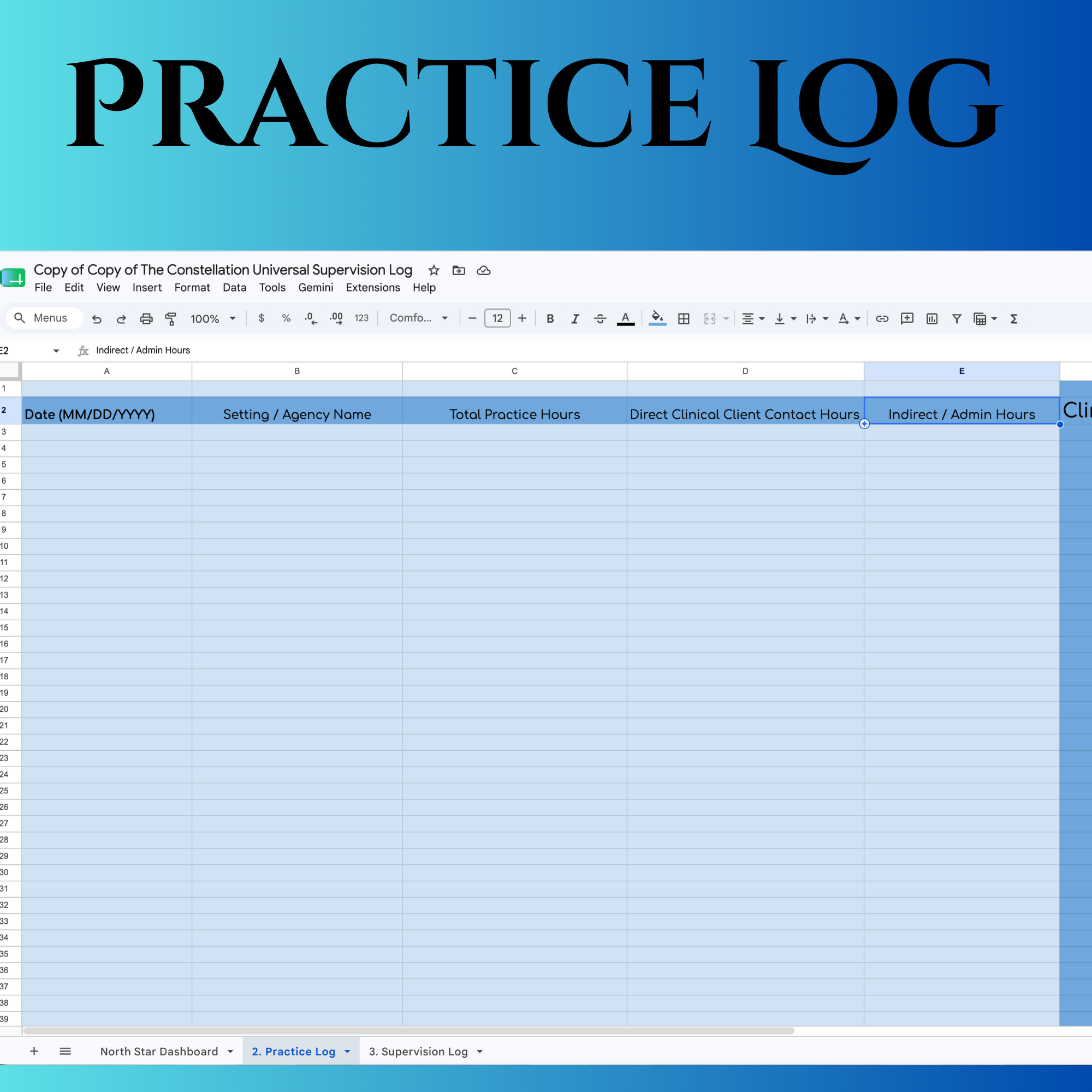The height and width of the screenshot is (1092, 1092).
Task: Decrease decimal places icon
Action: (310, 318)
